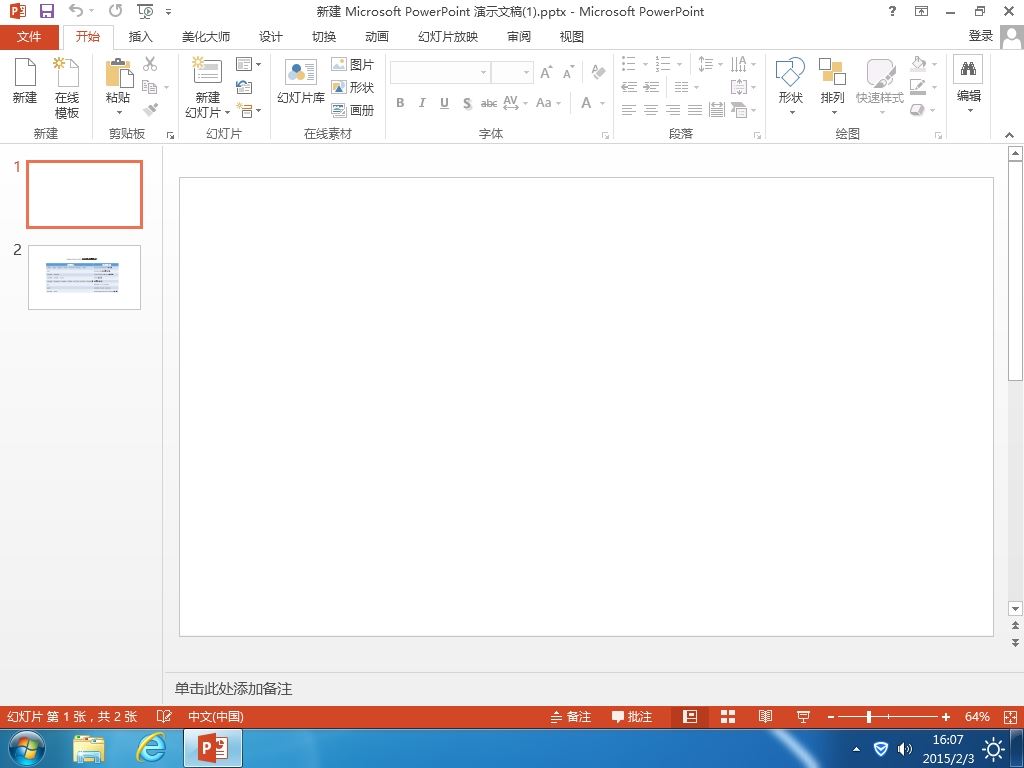1024x768 pixels.
Task: Insert online 形状 shape material
Action: pyautogui.click(x=353, y=87)
